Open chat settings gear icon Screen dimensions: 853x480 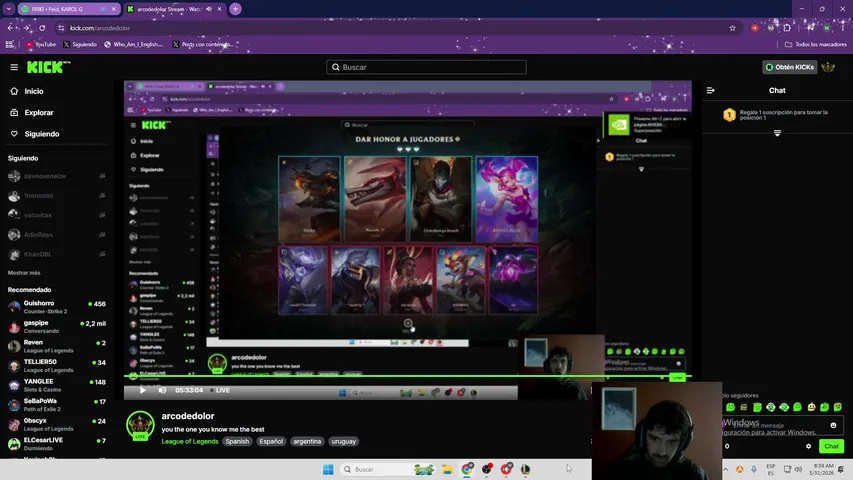(808, 446)
